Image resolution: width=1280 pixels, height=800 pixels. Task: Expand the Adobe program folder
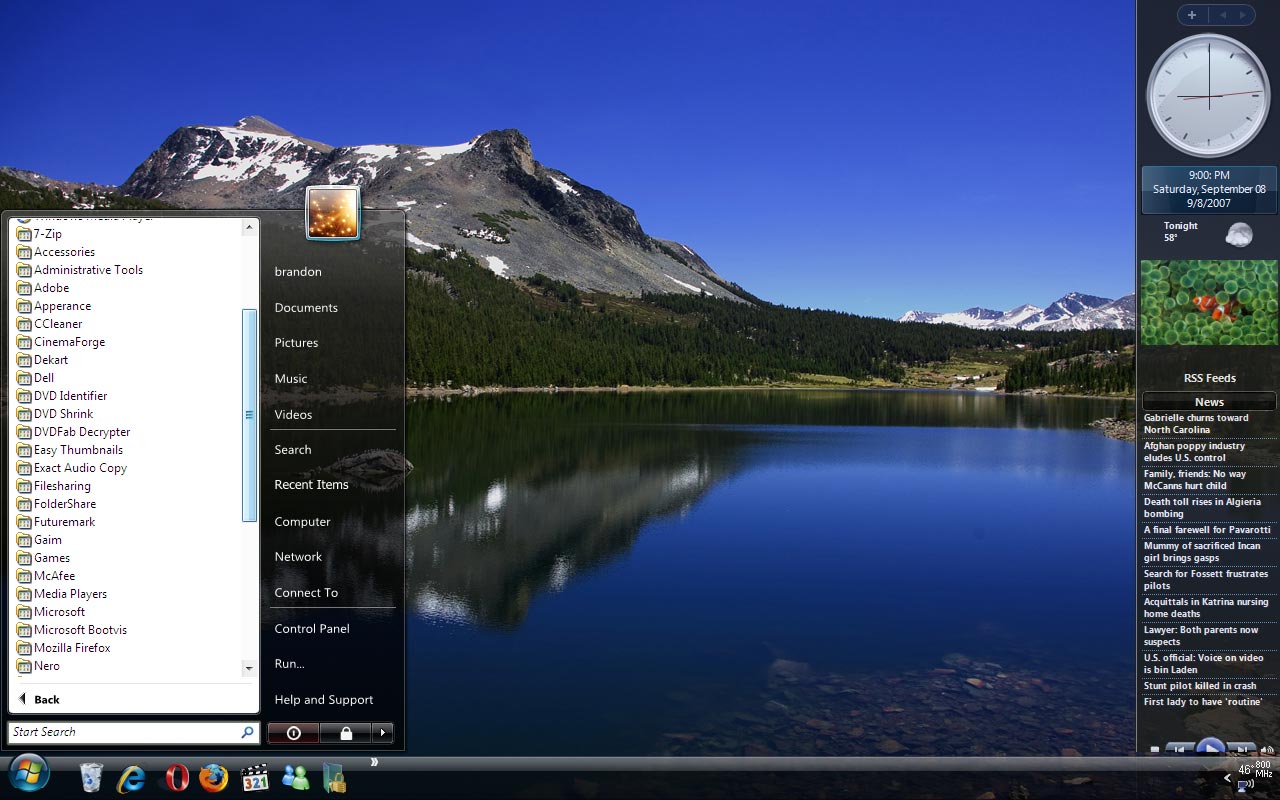click(43, 288)
